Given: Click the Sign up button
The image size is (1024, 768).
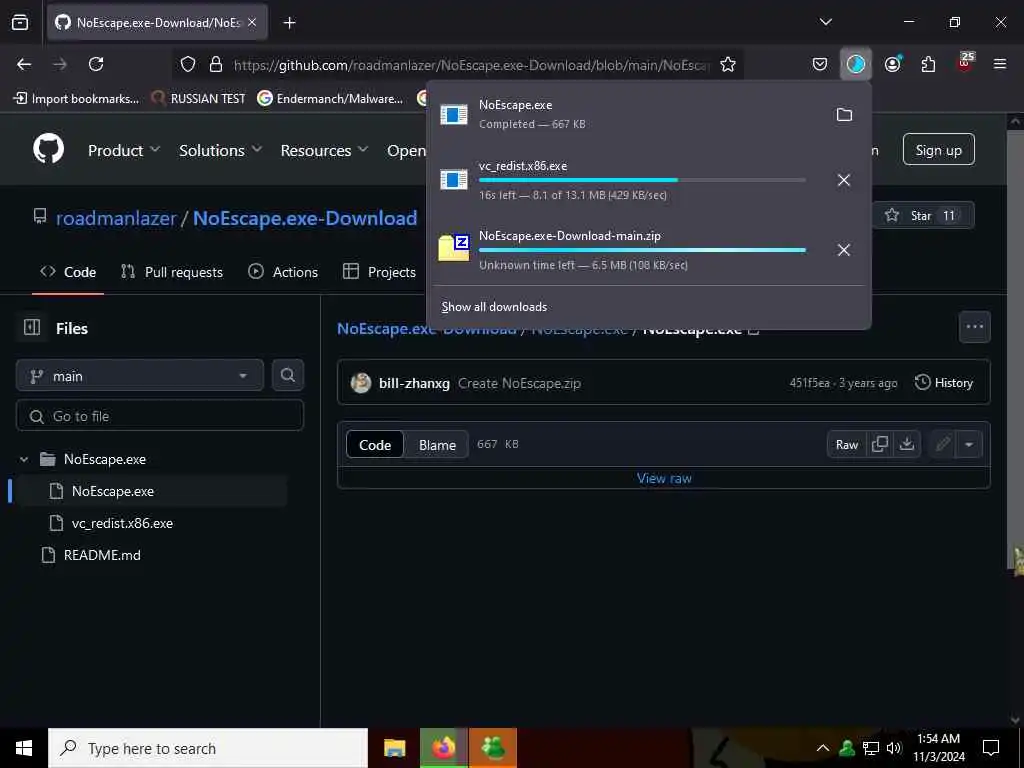Looking at the screenshot, I should (x=938, y=150).
